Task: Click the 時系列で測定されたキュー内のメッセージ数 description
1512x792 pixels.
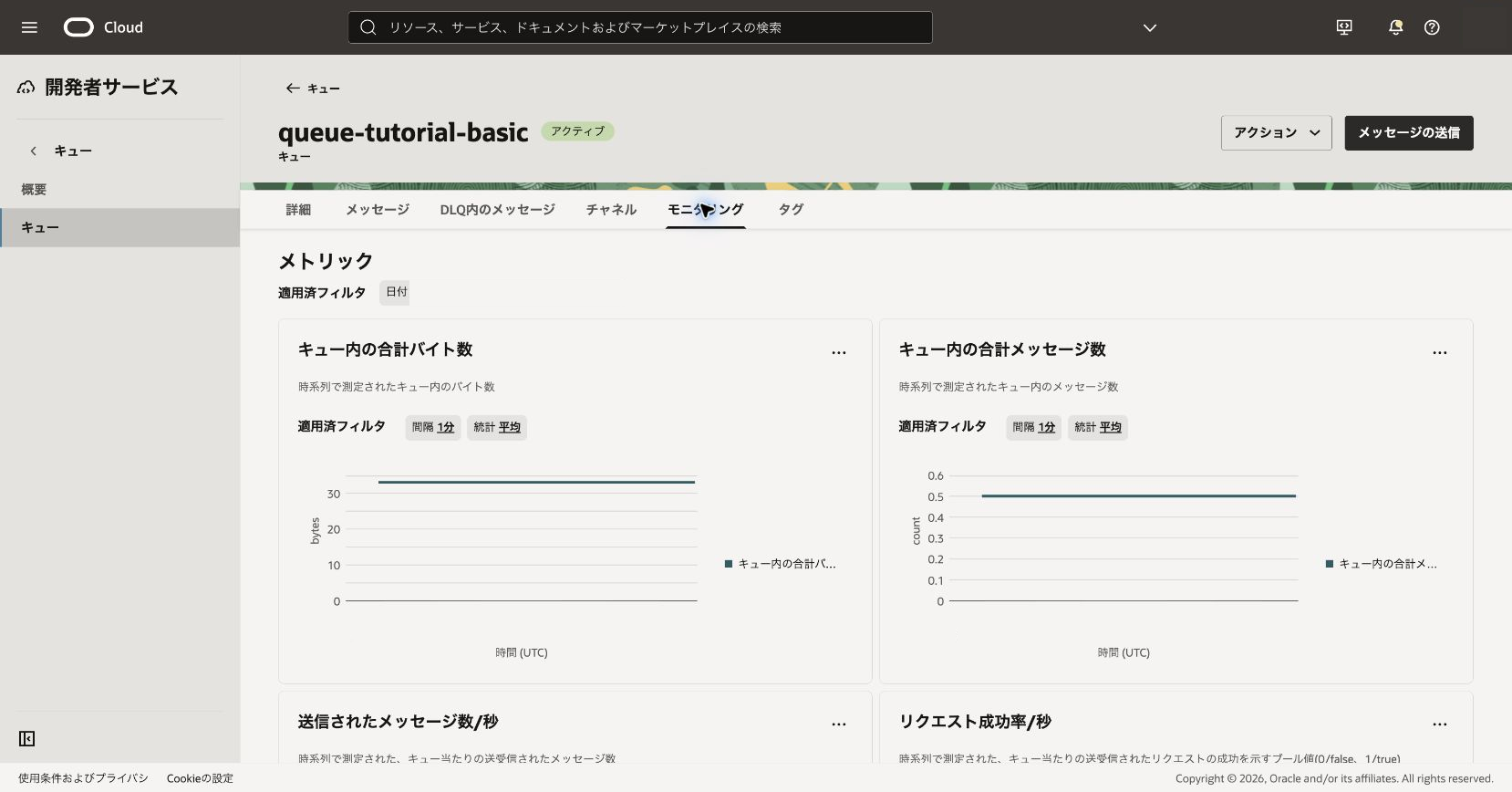Action: [1009, 387]
